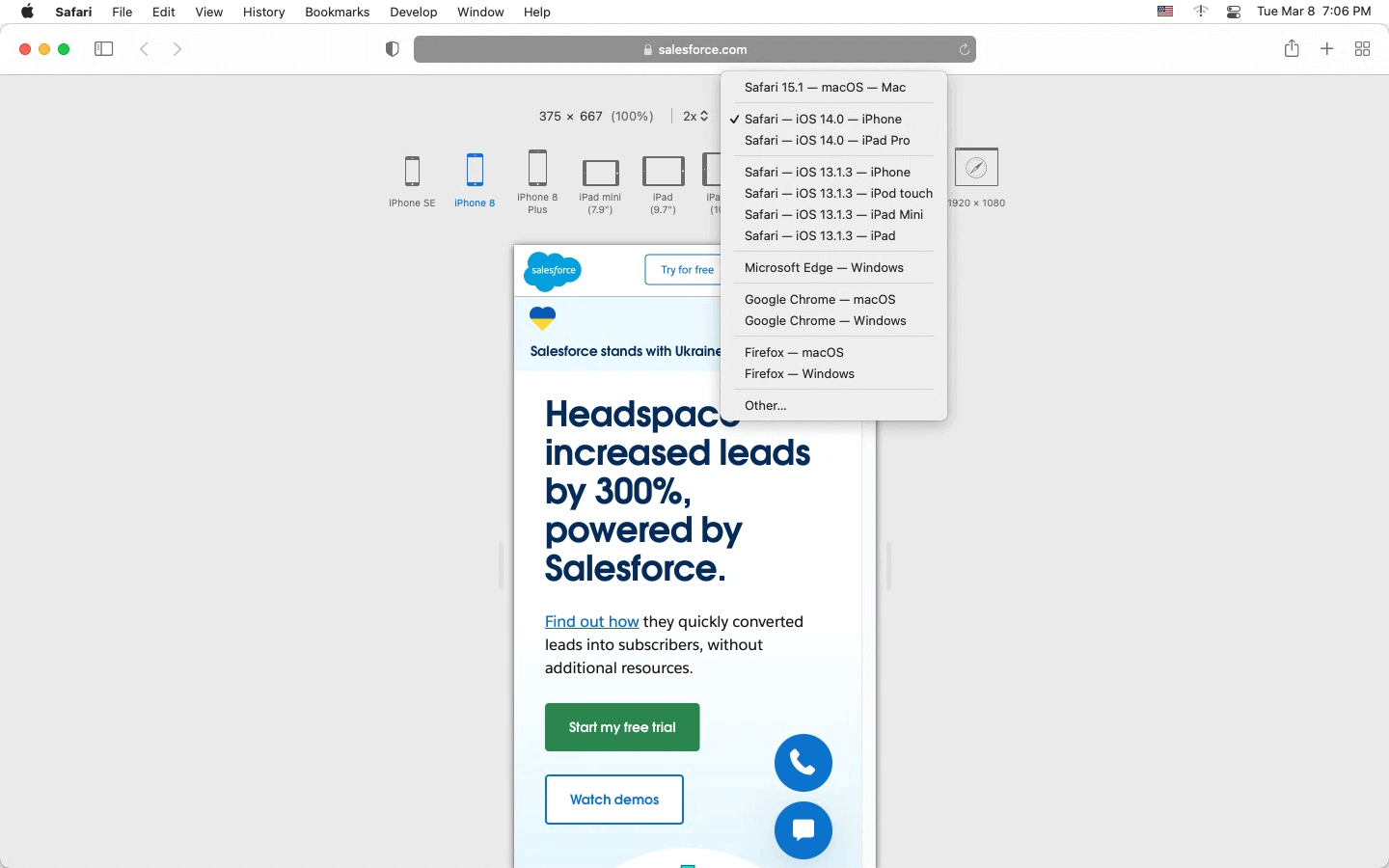1389x868 pixels.
Task: Choose Firefox — macOS from the list
Action: click(794, 352)
